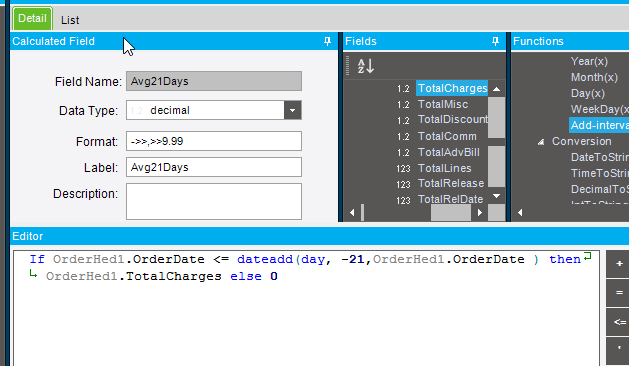Click the Description text area
629x366 pixels.
click(214, 201)
